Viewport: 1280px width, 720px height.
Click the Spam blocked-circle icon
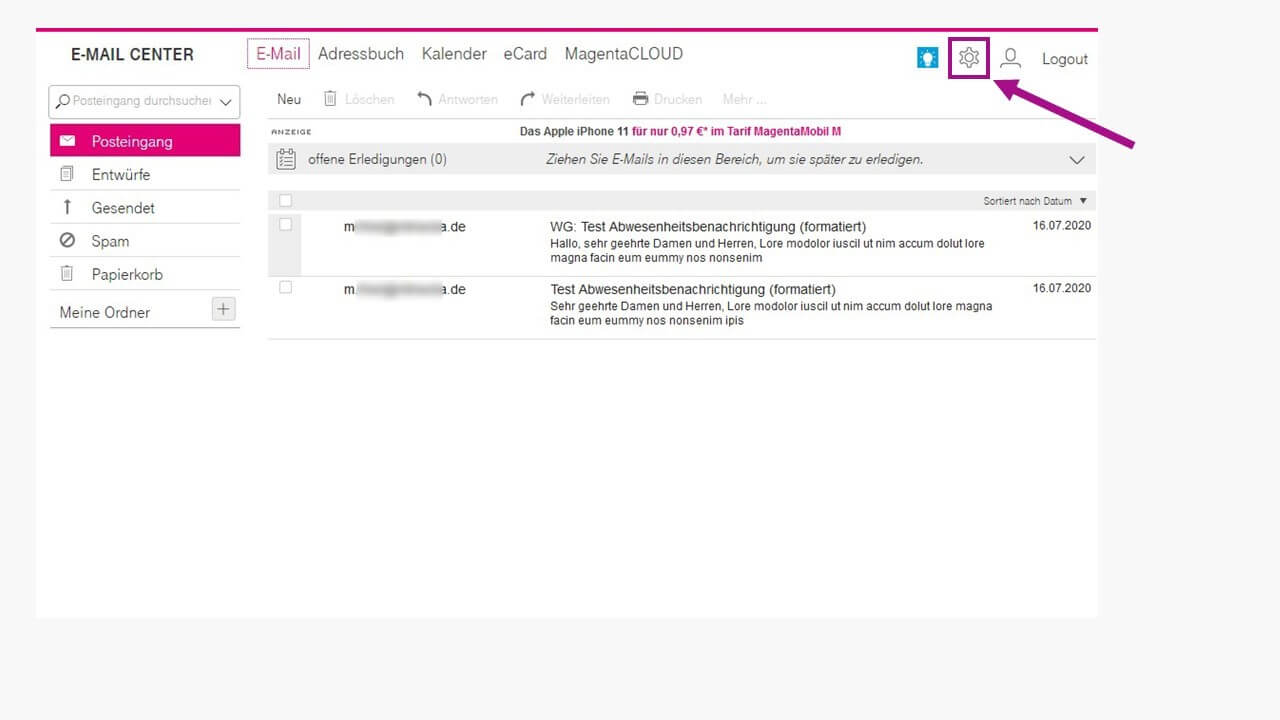(x=67, y=240)
